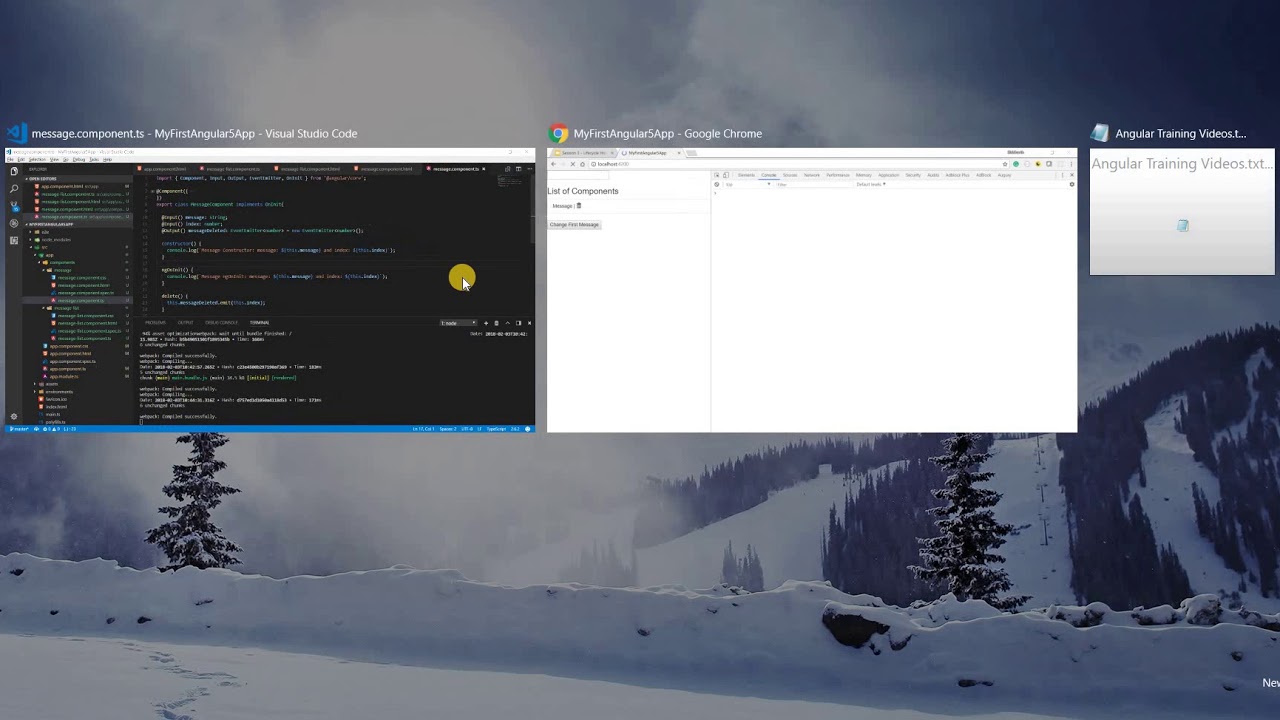1280x720 pixels.
Task: Select the TypeScript language mode in the status bar
Action: click(496, 429)
